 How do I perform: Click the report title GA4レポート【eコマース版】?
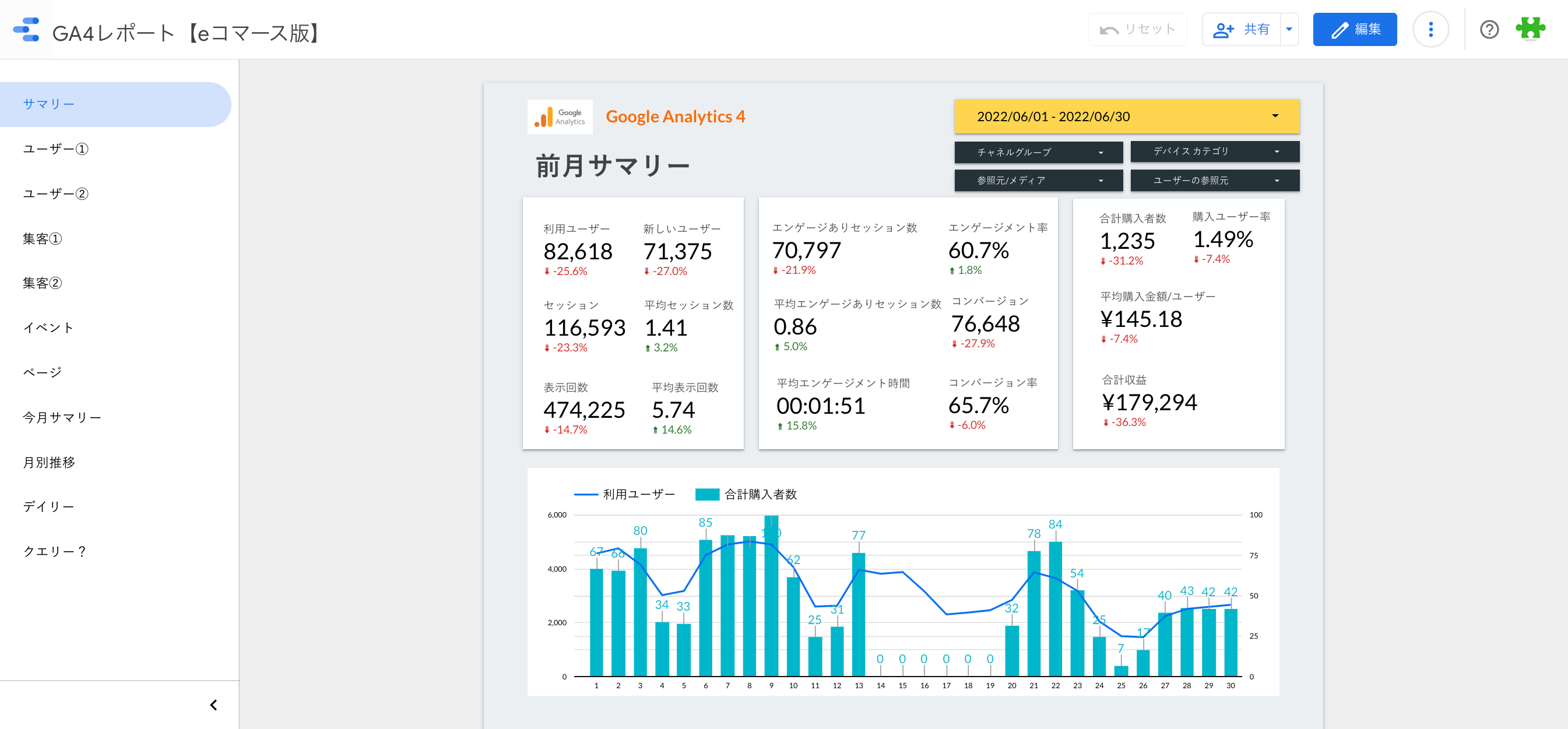(188, 33)
